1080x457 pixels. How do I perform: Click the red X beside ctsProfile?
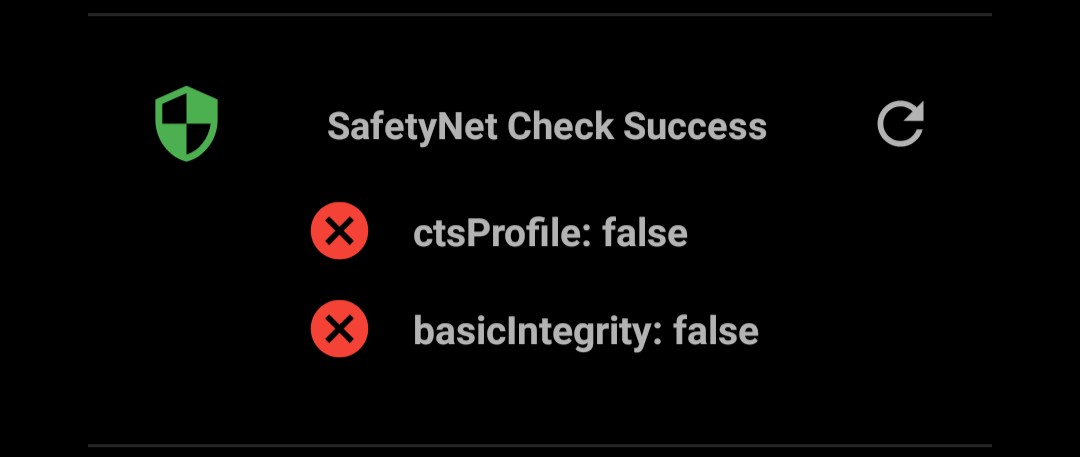(x=339, y=233)
